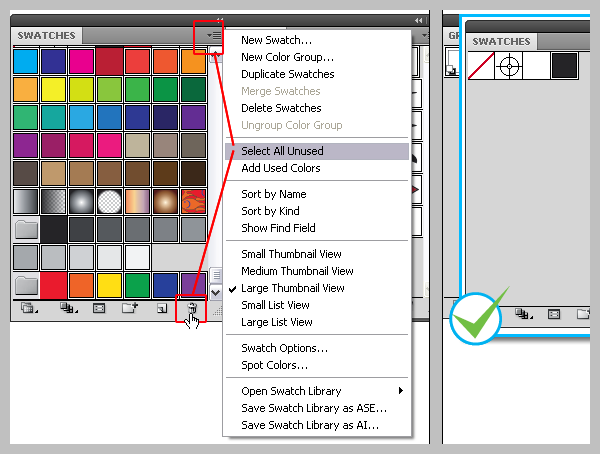Choose Sort by Kind
The image size is (600, 454).
[x=270, y=211]
